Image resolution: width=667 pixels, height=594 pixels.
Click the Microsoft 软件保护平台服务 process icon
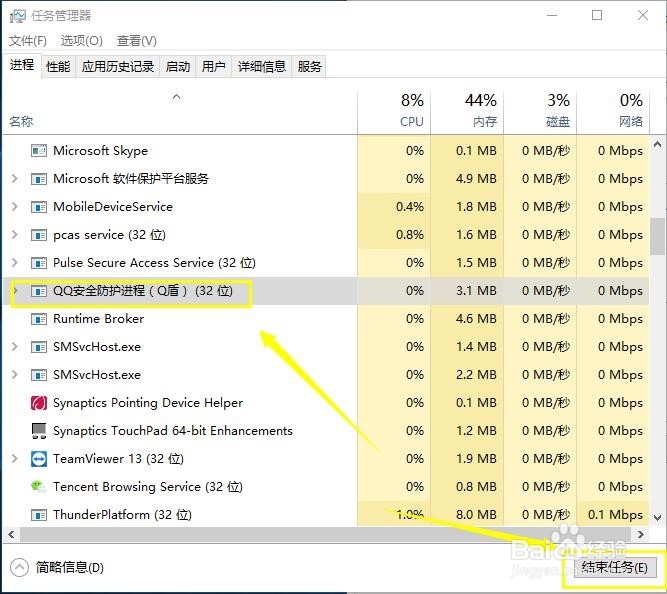[x=39, y=179]
